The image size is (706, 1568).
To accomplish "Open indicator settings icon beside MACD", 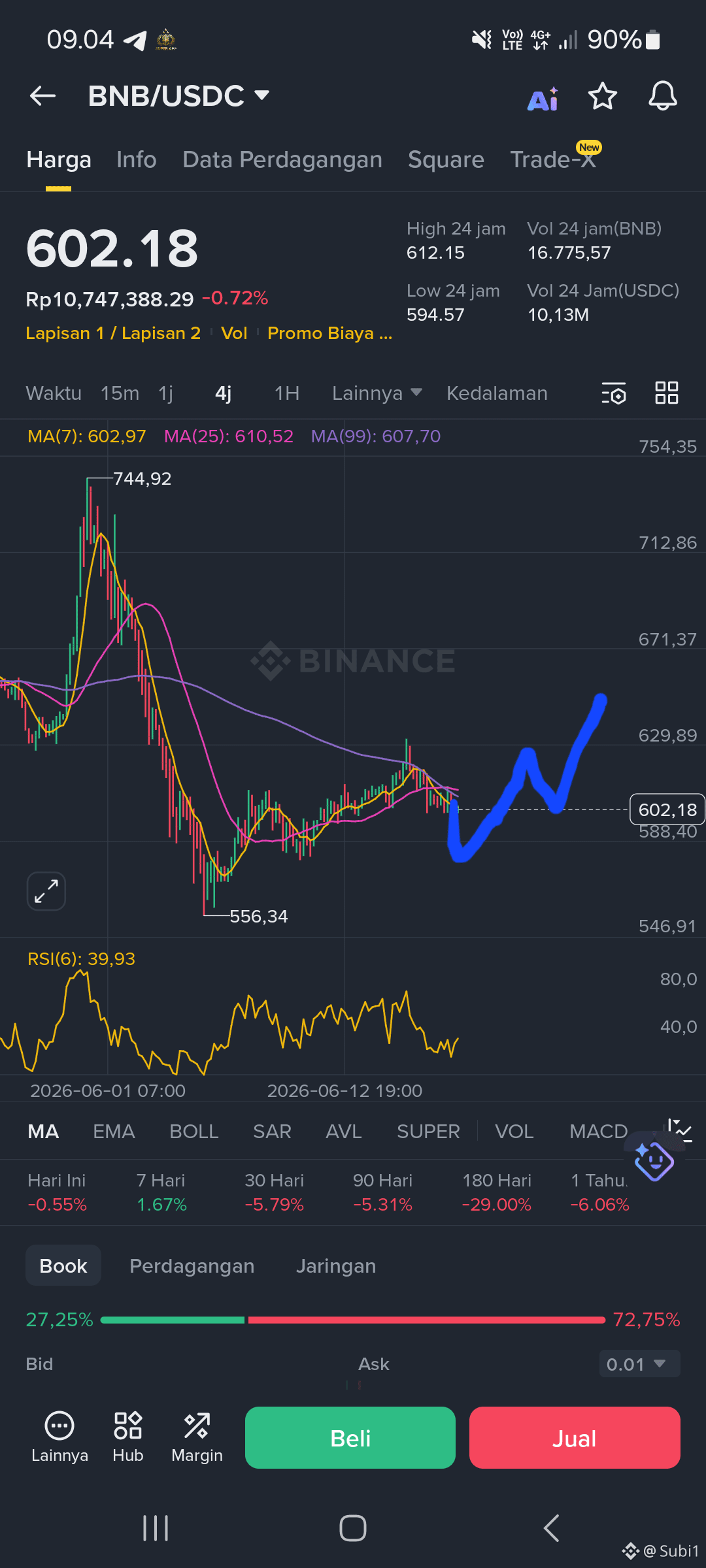I will tap(680, 1130).
